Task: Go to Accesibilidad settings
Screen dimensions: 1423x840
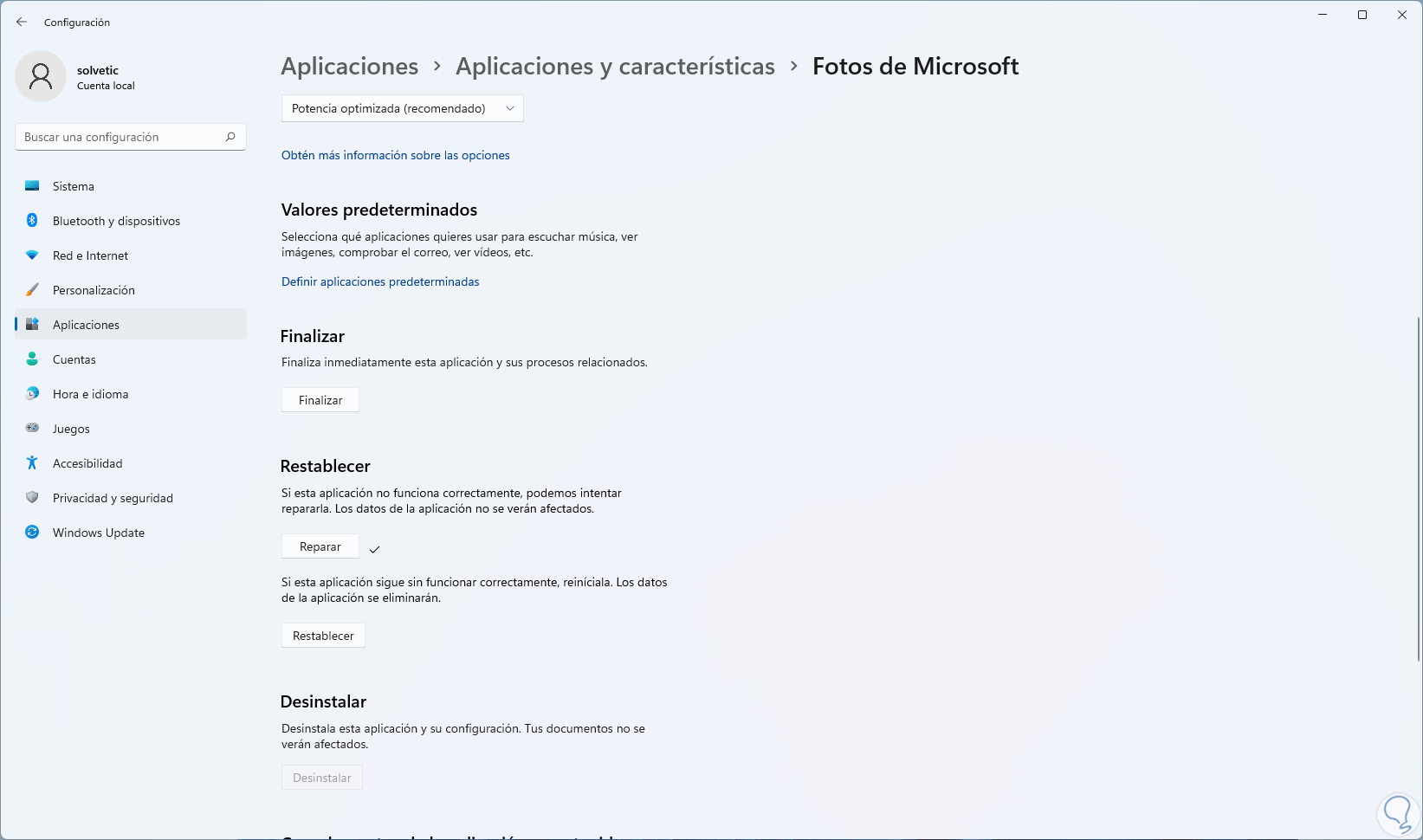Action: coord(131,463)
